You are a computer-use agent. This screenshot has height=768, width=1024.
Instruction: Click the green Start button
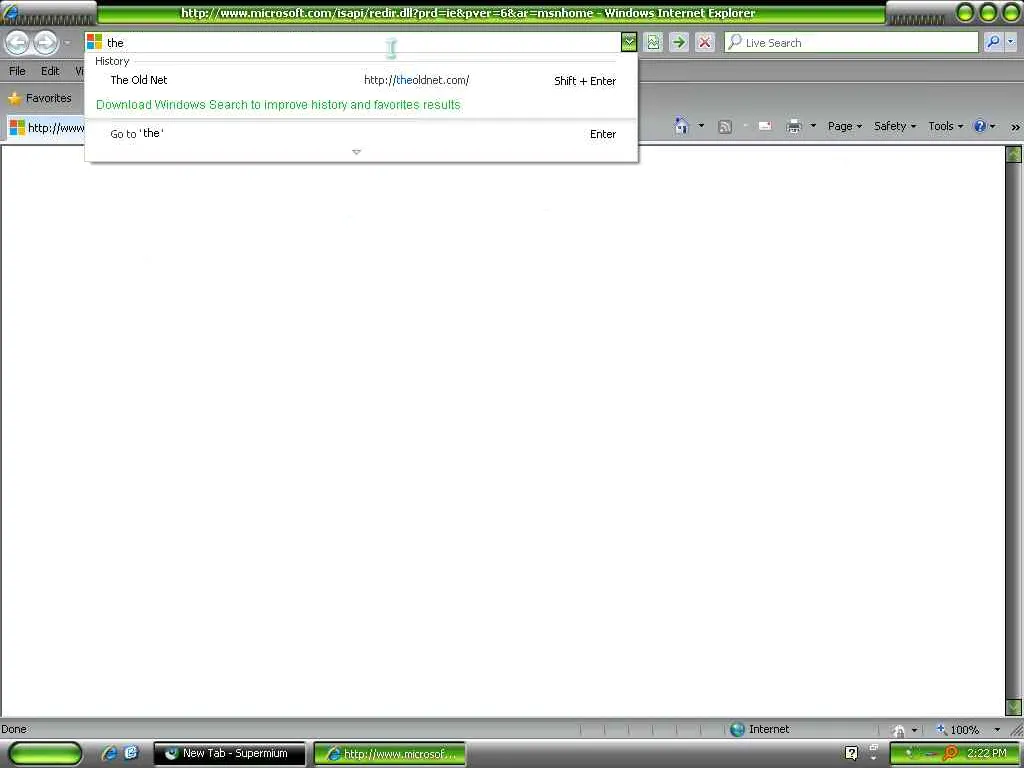pyautogui.click(x=46, y=754)
